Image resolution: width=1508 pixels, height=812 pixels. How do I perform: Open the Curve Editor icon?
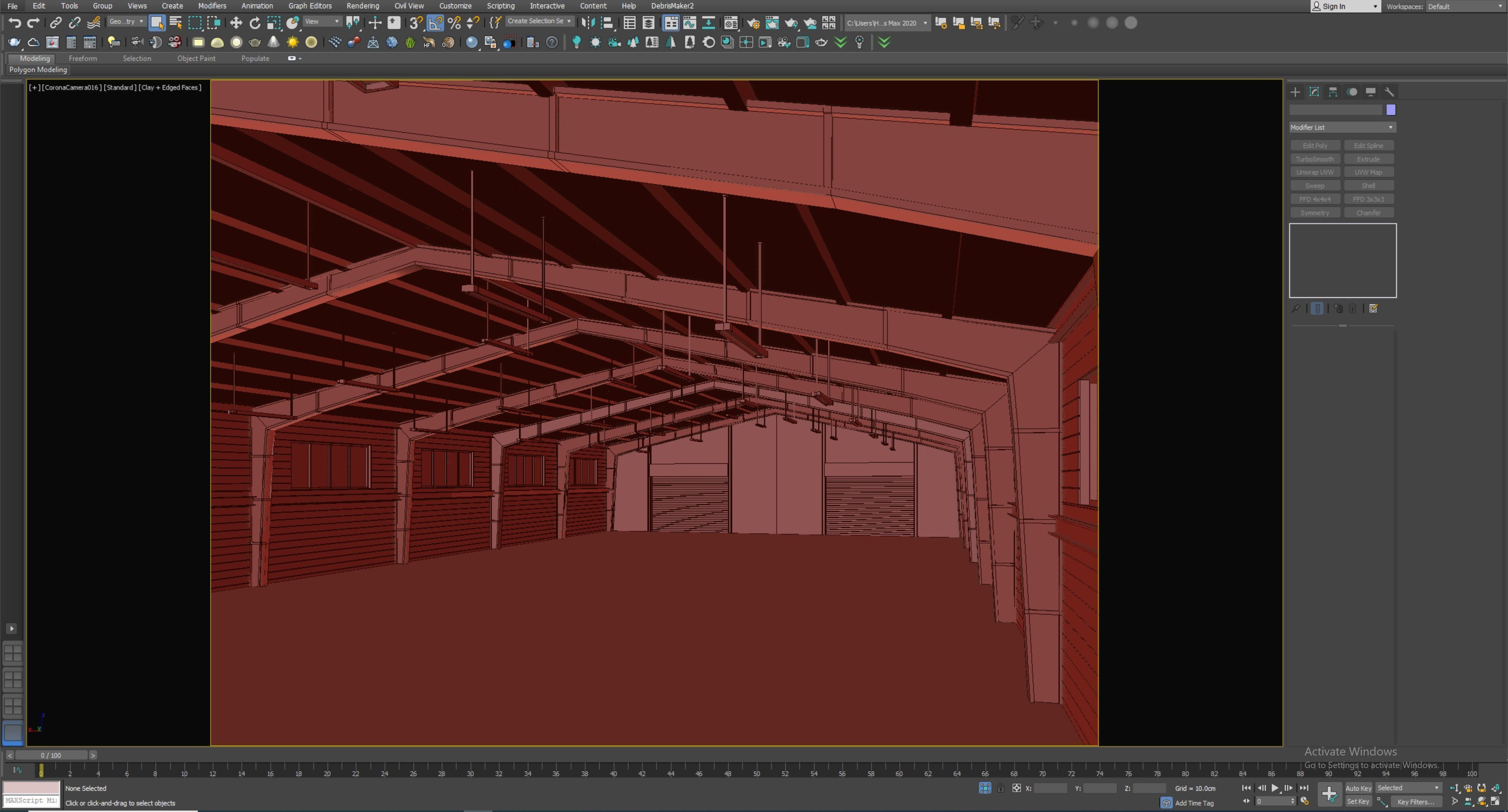coord(690,23)
